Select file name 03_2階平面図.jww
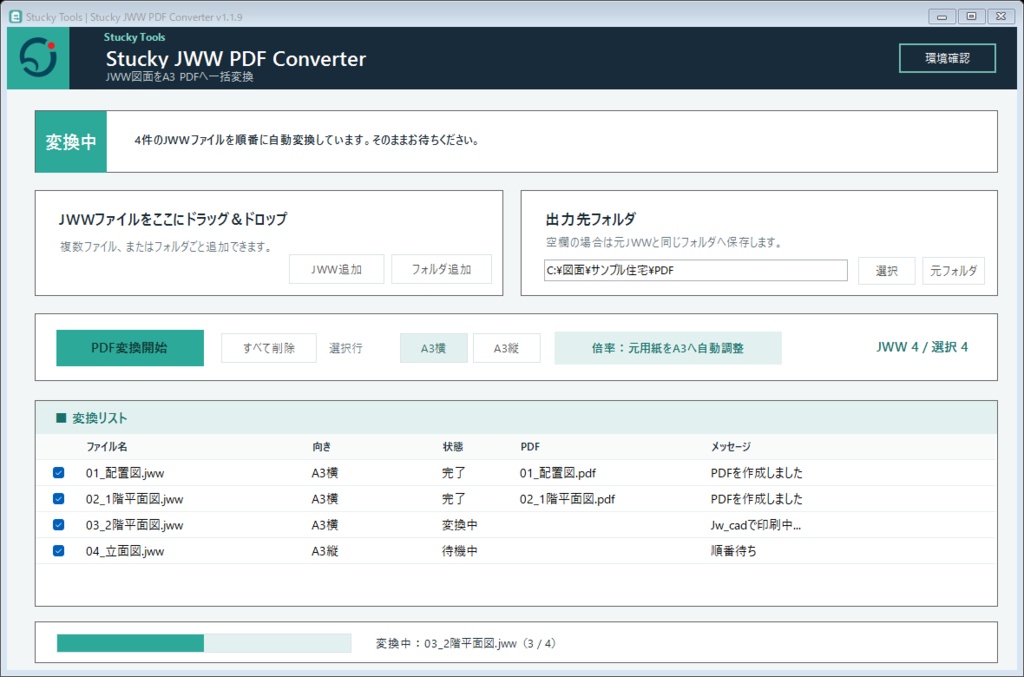 [135, 525]
